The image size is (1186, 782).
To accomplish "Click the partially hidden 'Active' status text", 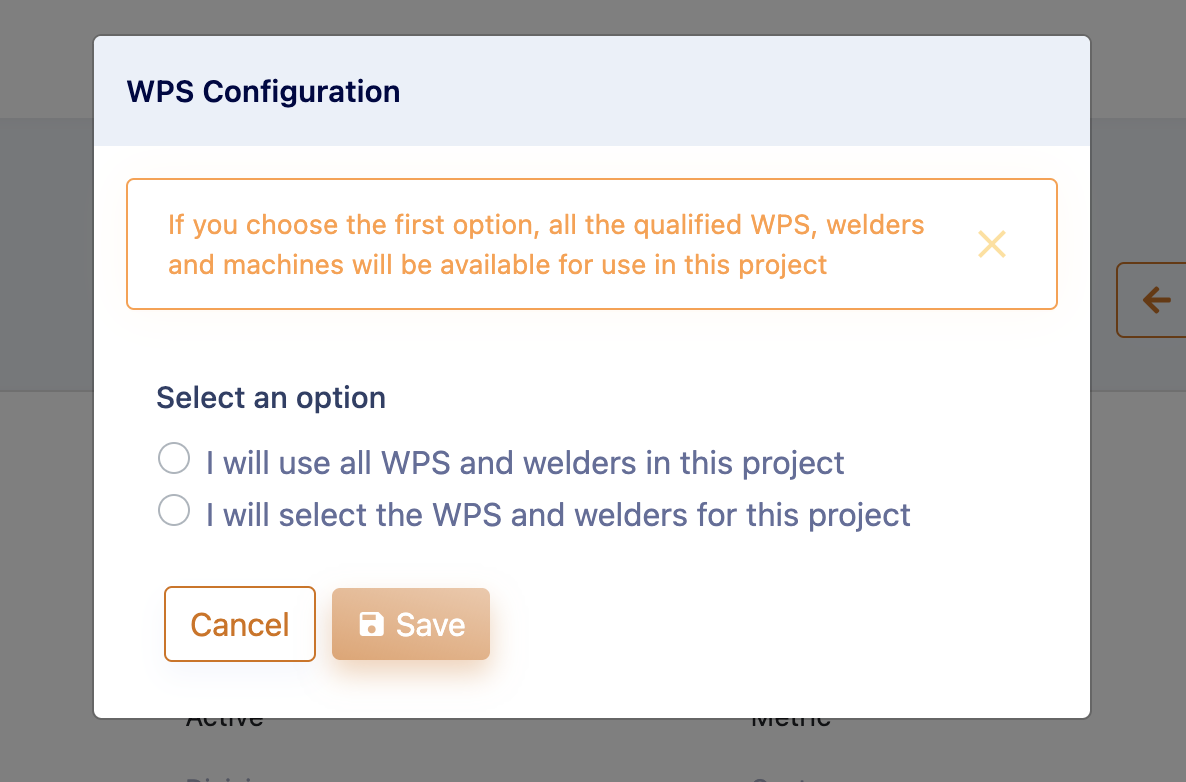I will [225, 723].
